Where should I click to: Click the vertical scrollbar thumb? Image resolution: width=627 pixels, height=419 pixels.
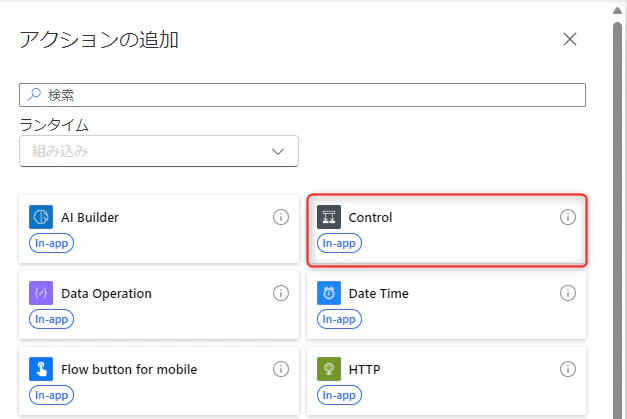coord(617,220)
